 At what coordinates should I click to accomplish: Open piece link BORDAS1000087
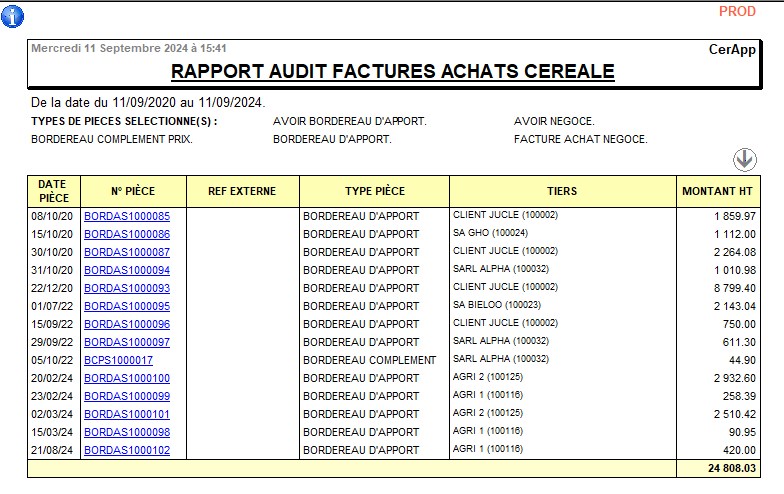click(x=127, y=252)
